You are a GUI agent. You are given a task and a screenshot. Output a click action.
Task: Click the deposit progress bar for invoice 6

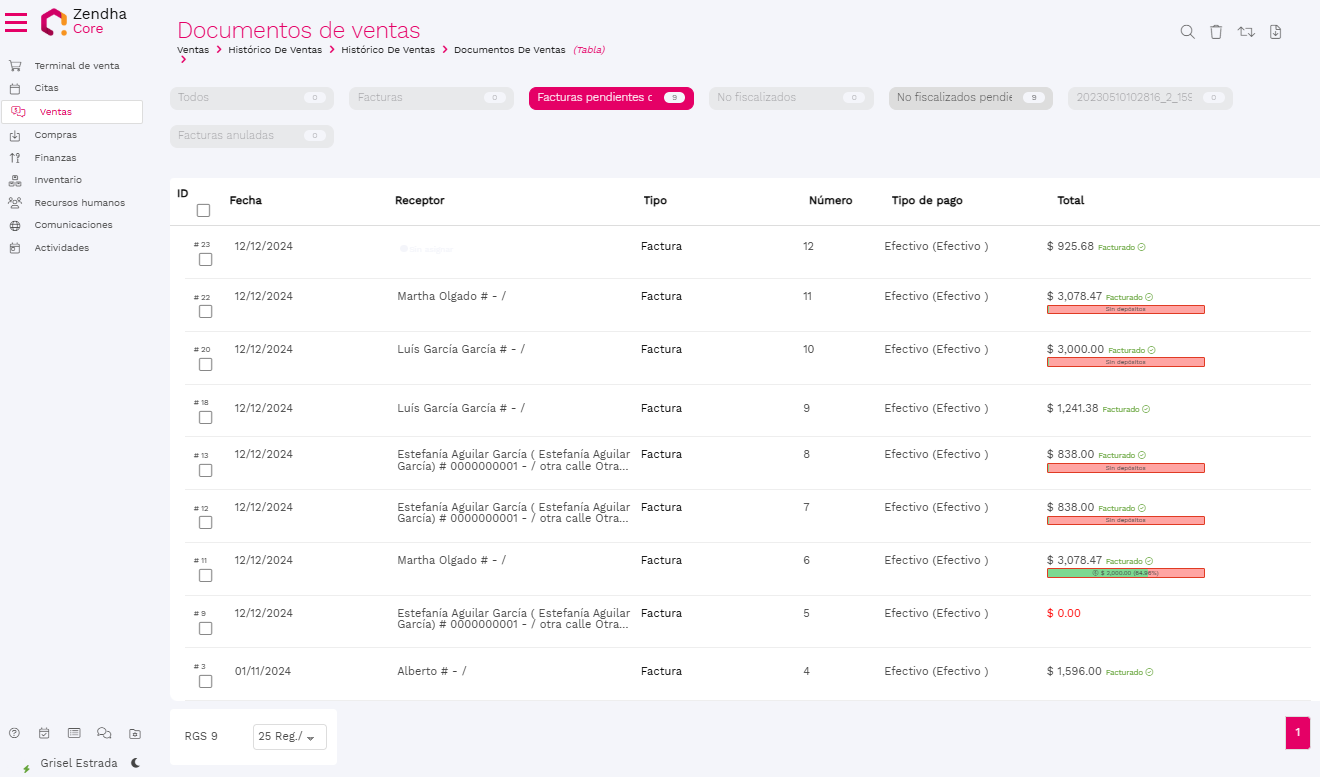(1125, 573)
